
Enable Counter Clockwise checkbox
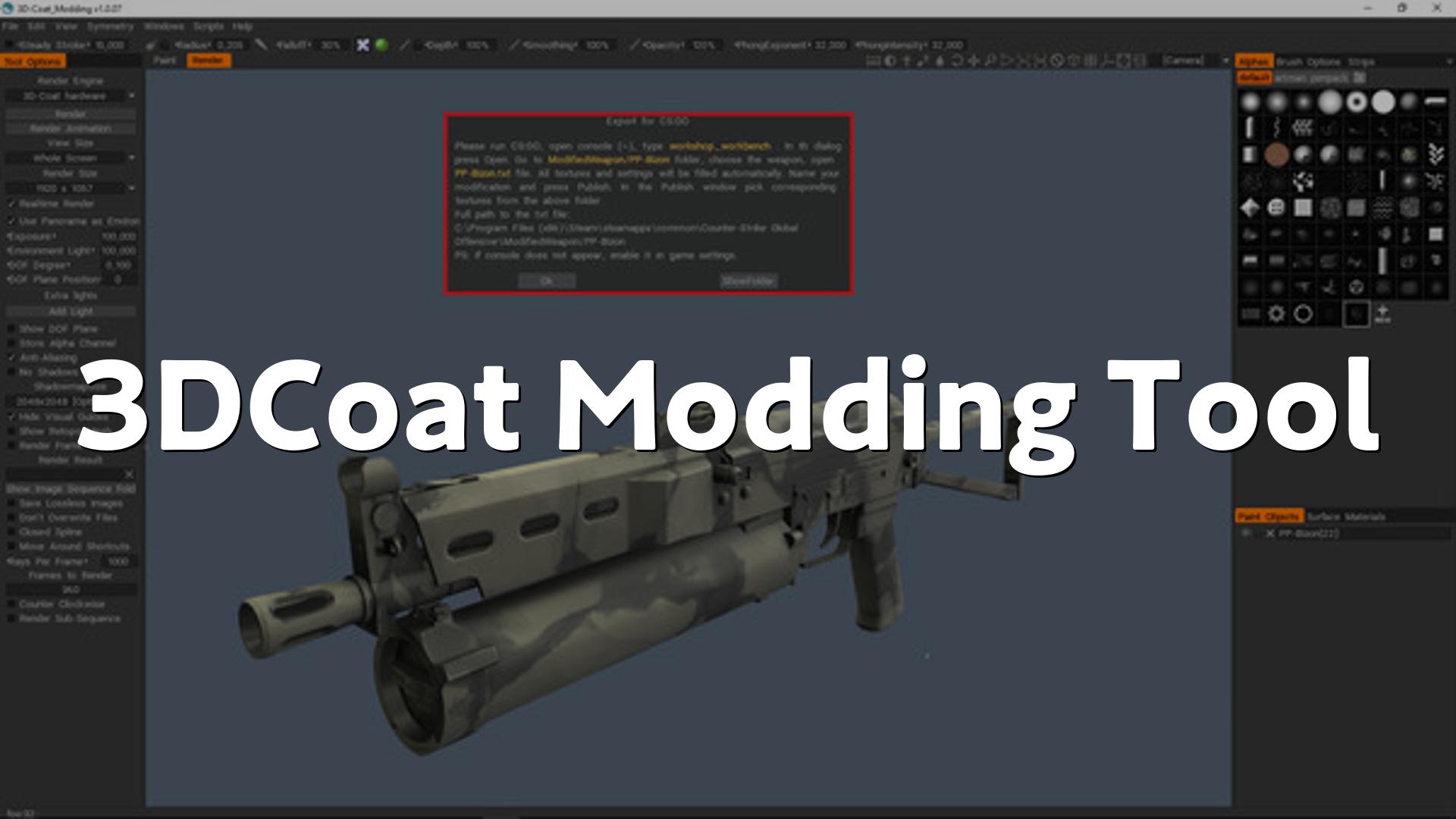(11, 604)
